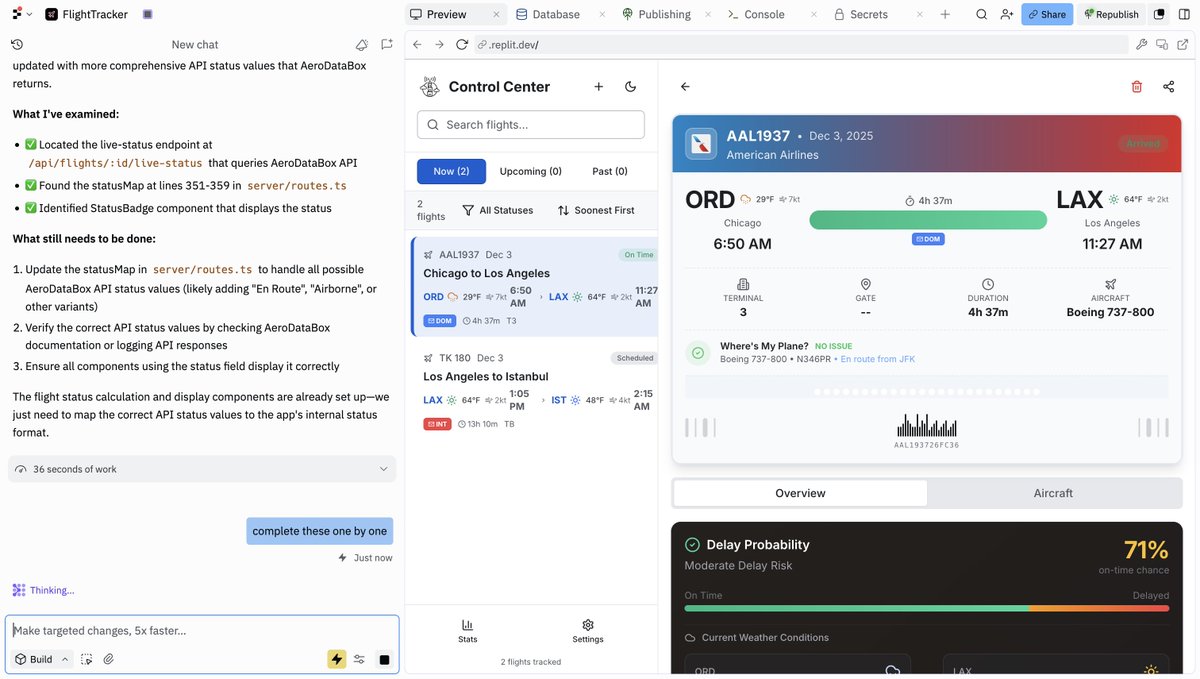Image resolution: width=1200 pixels, height=679 pixels.
Task: Open the Stats bottom navigation item
Action: pyautogui.click(x=468, y=631)
